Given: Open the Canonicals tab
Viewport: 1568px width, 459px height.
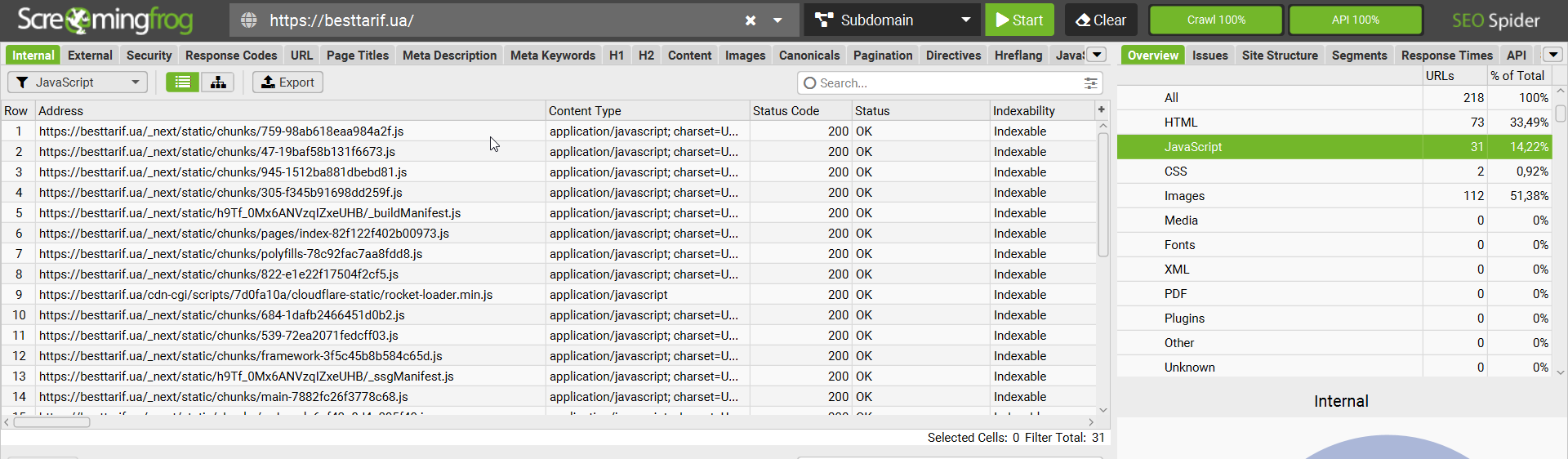Looking at the screenshot, I should point(809,55).
